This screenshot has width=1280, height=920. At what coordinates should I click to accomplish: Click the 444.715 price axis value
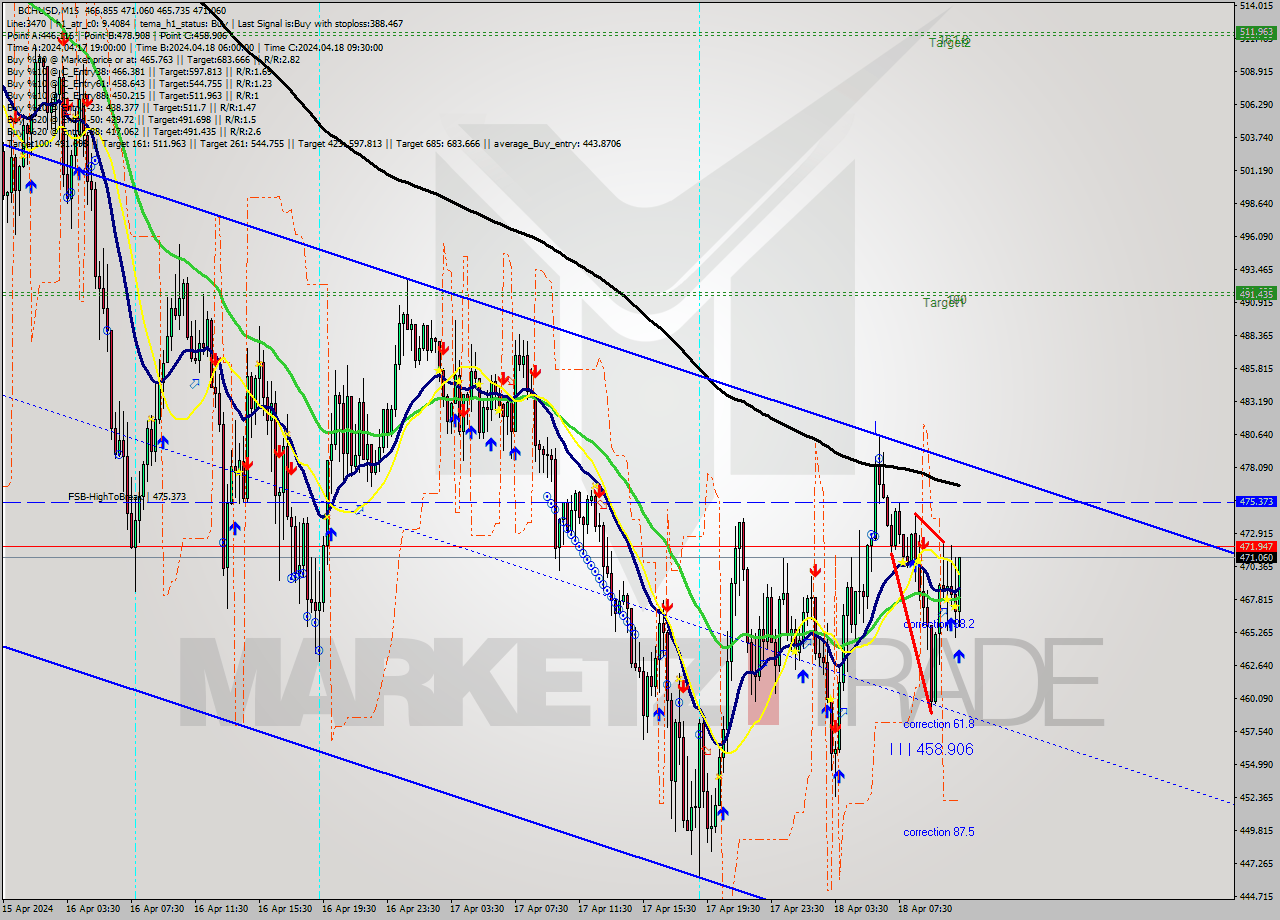pos(1256,897)
